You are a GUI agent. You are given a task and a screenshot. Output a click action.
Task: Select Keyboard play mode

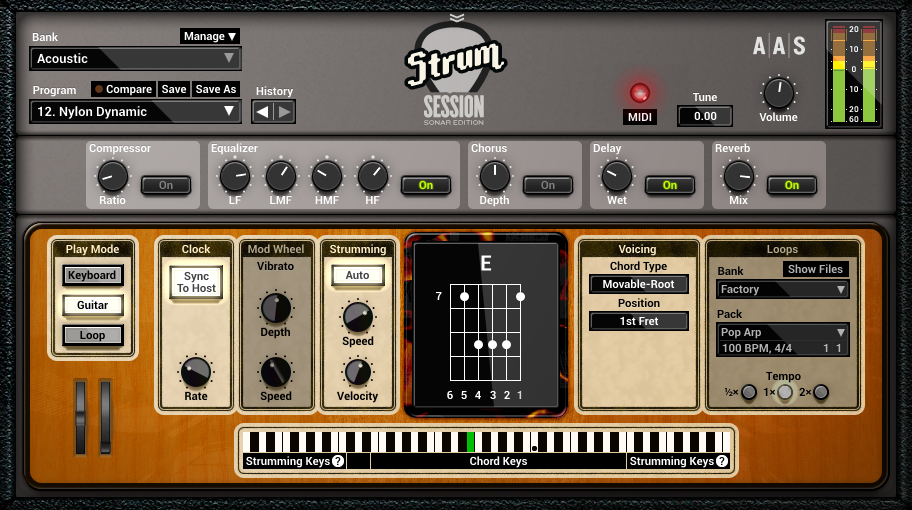pyautogui.click(x=92, y=275)
